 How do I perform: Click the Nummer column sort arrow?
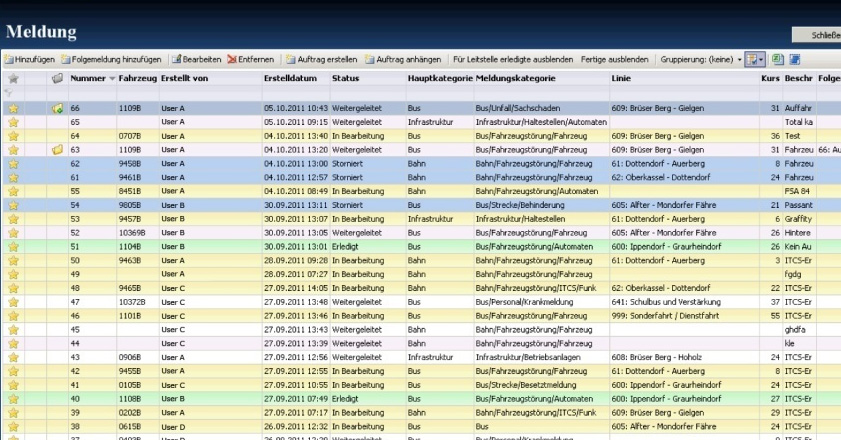pyautogui.click(x=112, y=79)
